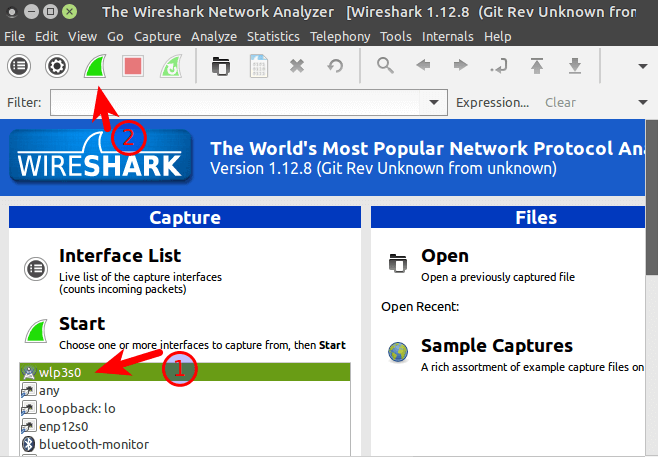Expand the toolbar overflow arrow

coord(643,67)
